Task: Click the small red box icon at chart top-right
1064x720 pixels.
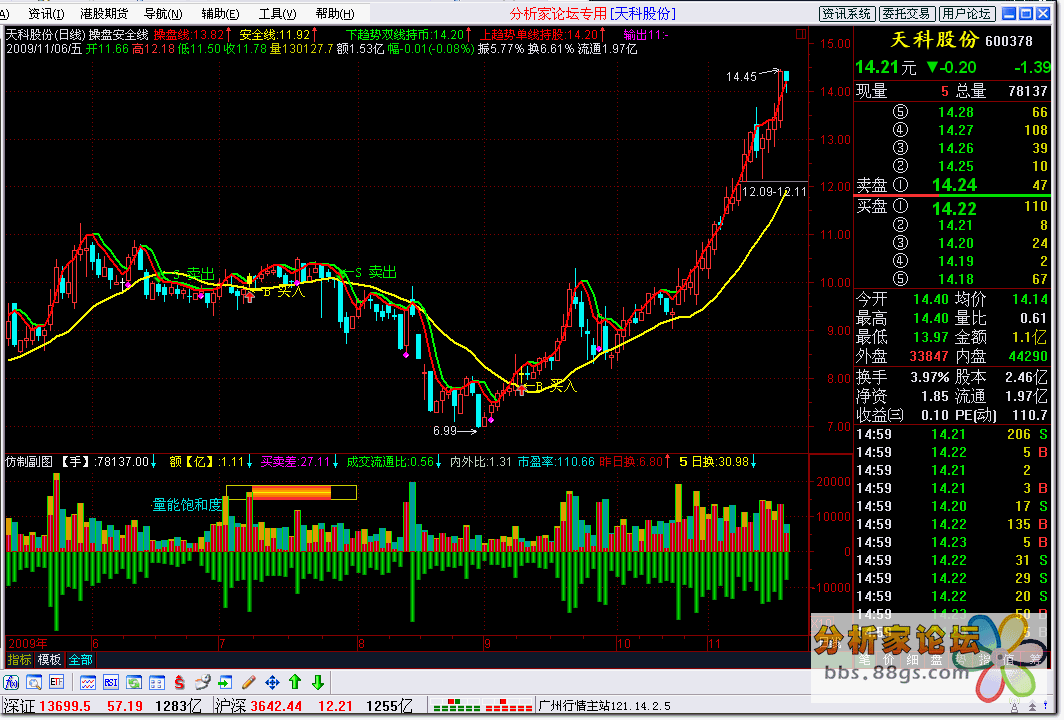Action: coord(801,34)
